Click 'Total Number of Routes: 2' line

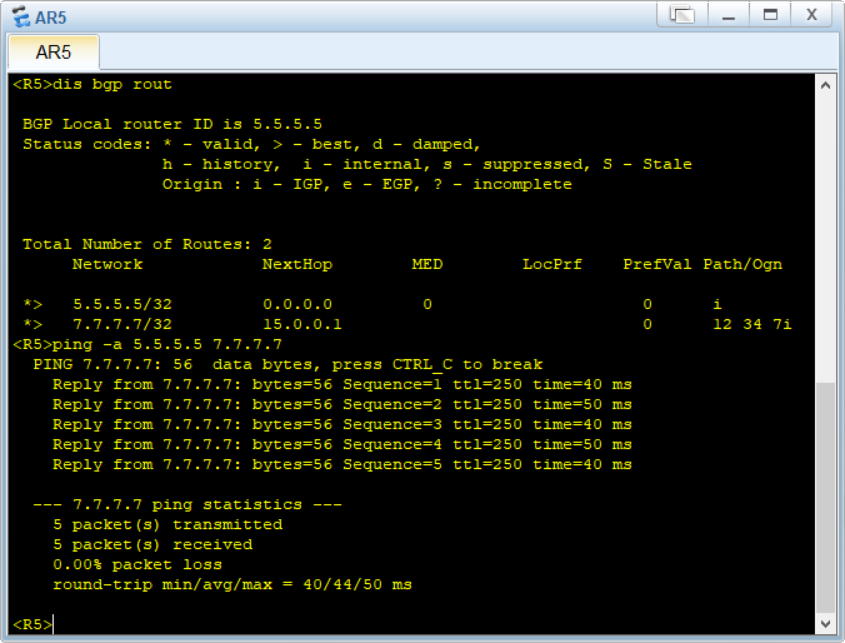(x=147, y=244)
